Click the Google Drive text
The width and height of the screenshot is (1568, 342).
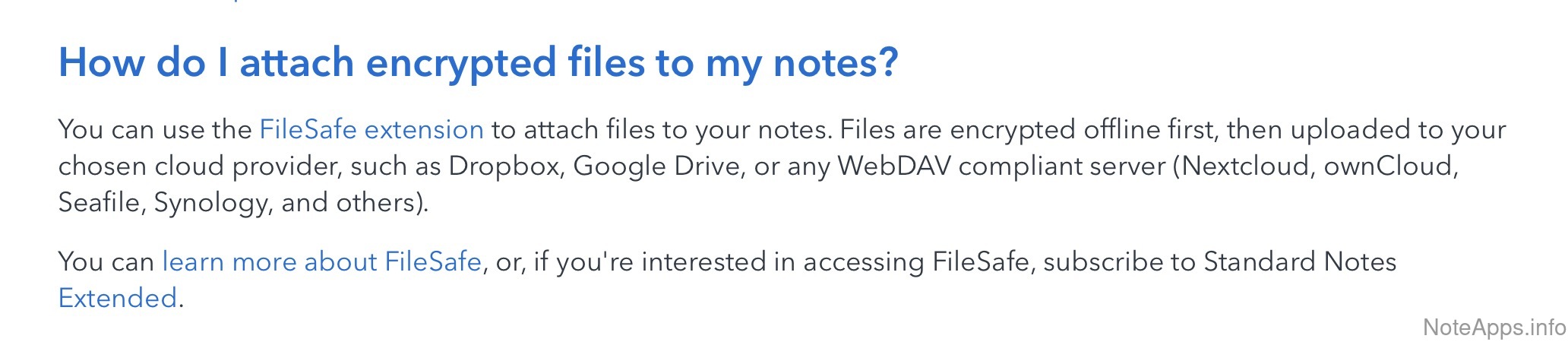pyautogui.click(x=657, y=166)
